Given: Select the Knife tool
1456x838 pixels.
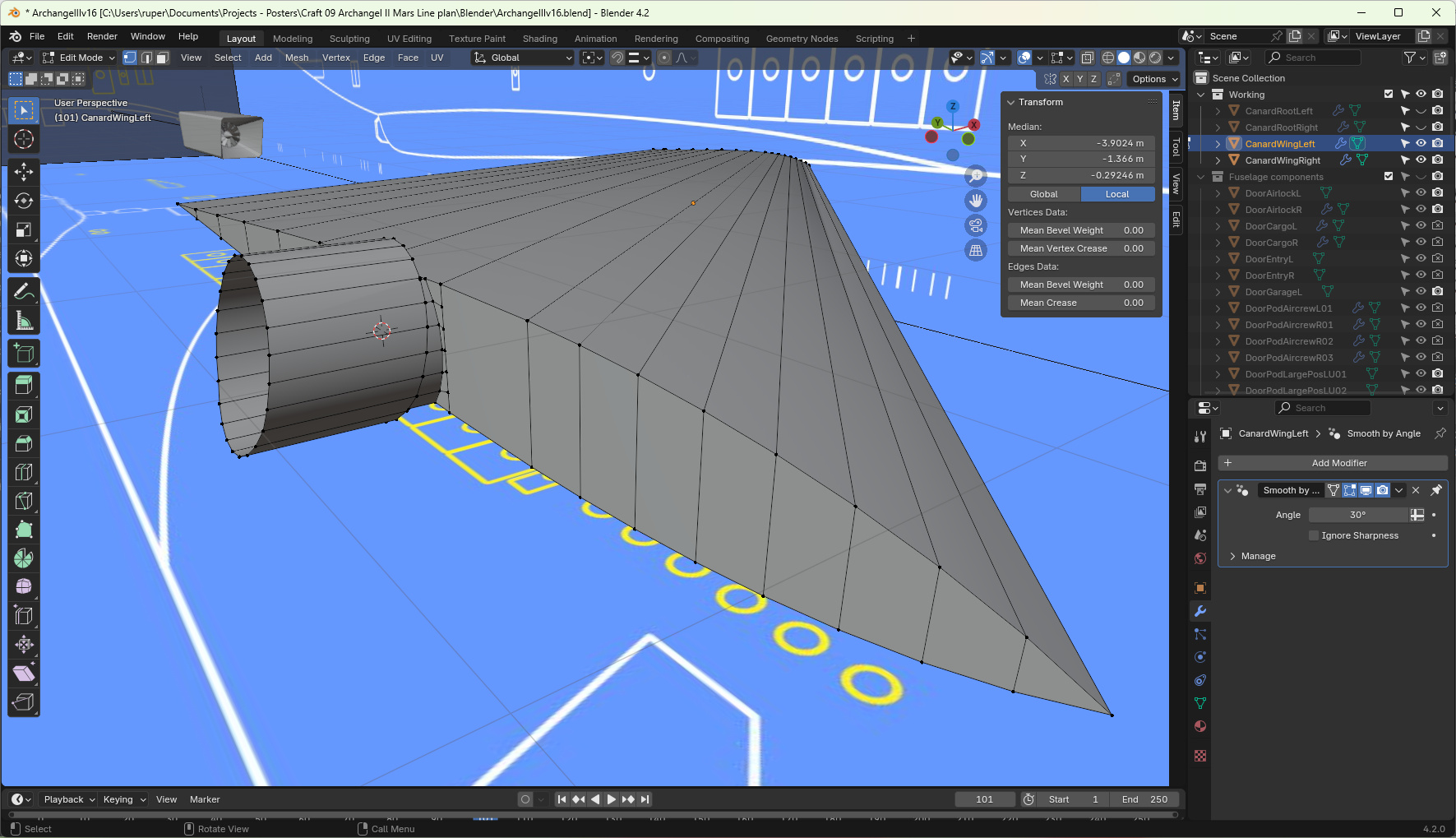Looking at the screenshot, I should tap(24, 501).
